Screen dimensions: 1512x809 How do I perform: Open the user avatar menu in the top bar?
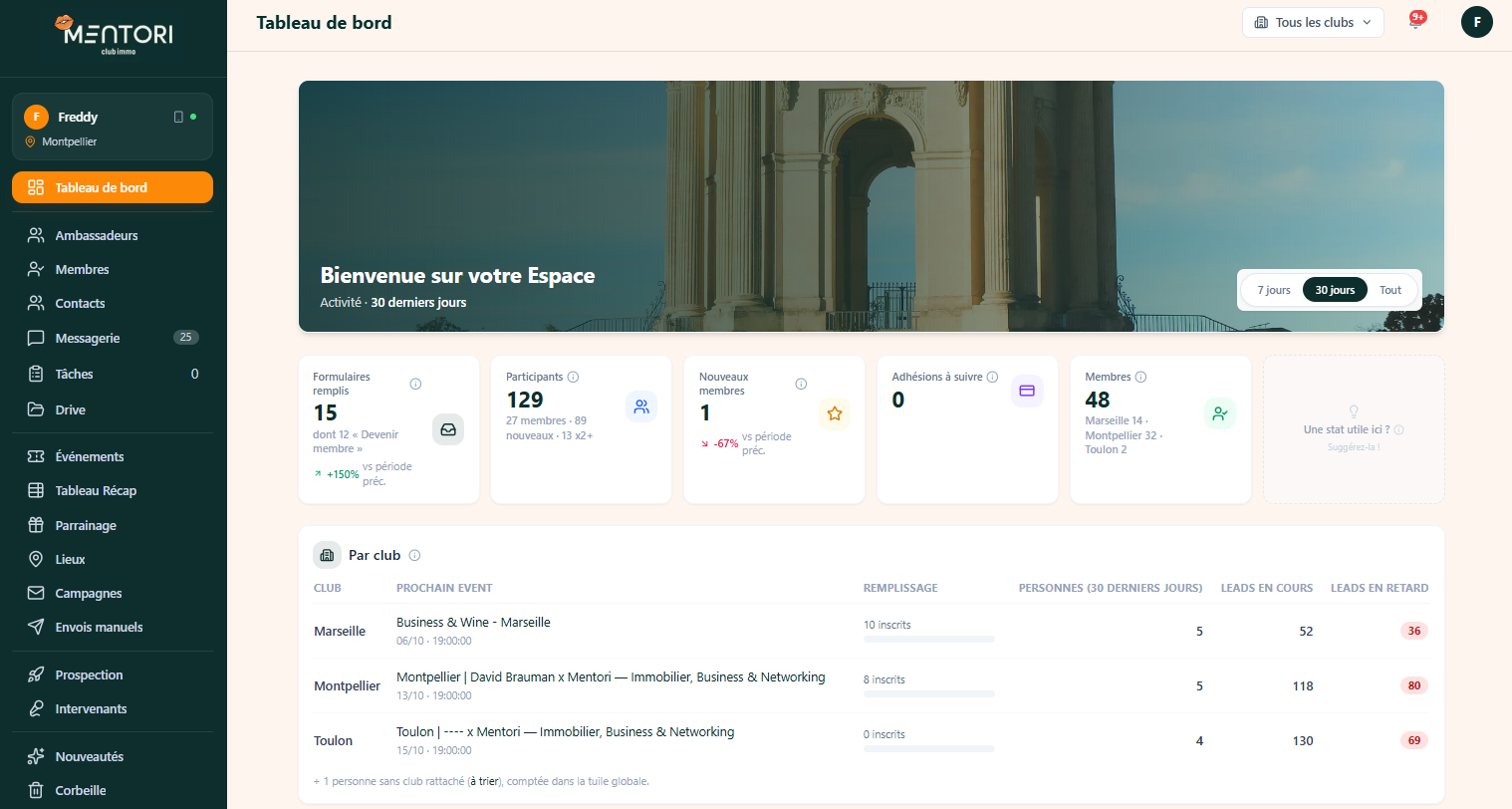pos(1476,22)
